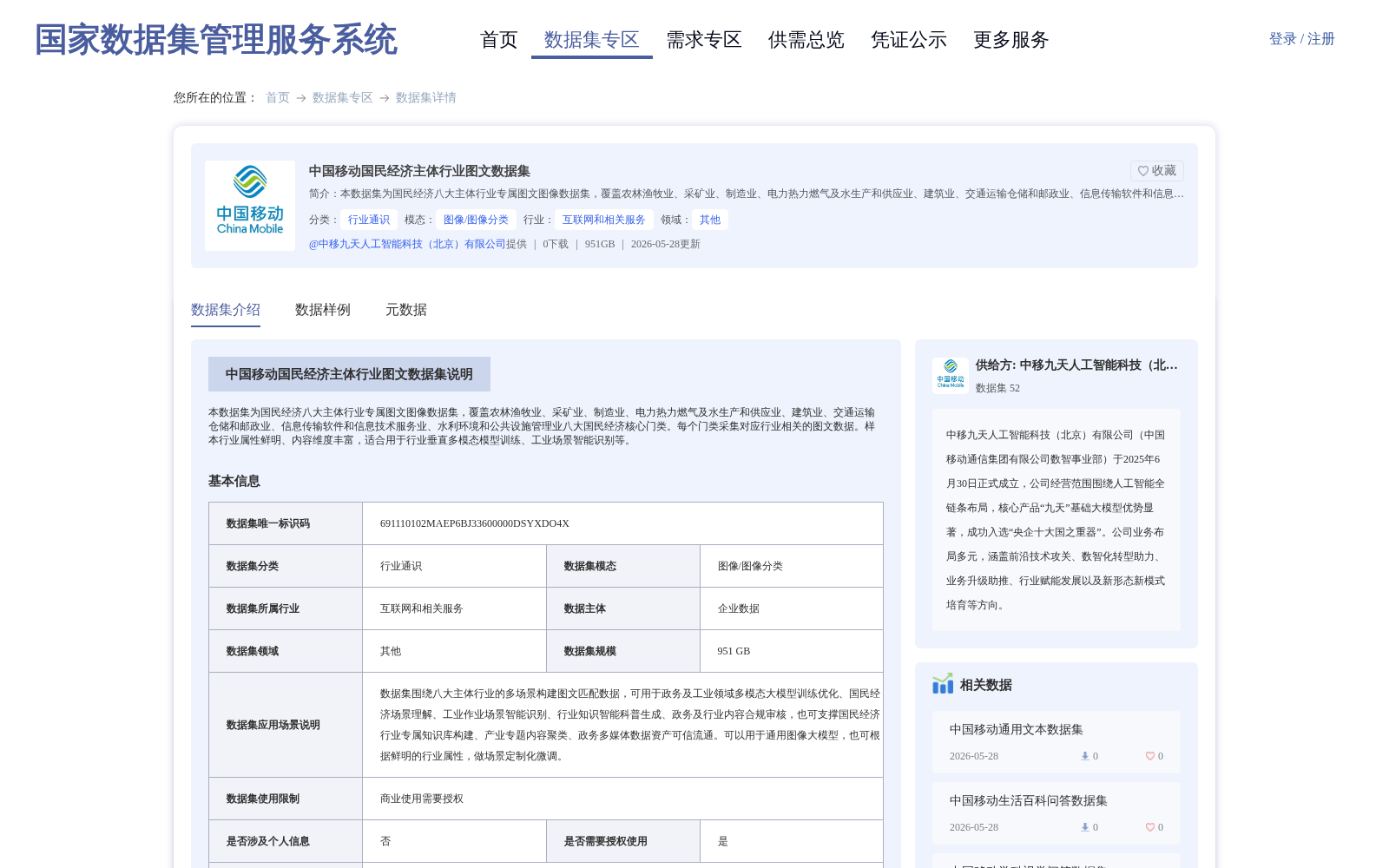Click 企业数据 cell in table

point(792,608)
